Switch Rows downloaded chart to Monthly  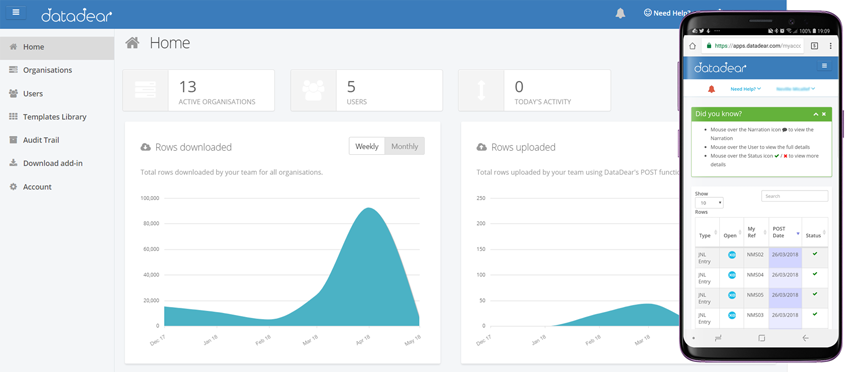405,146
